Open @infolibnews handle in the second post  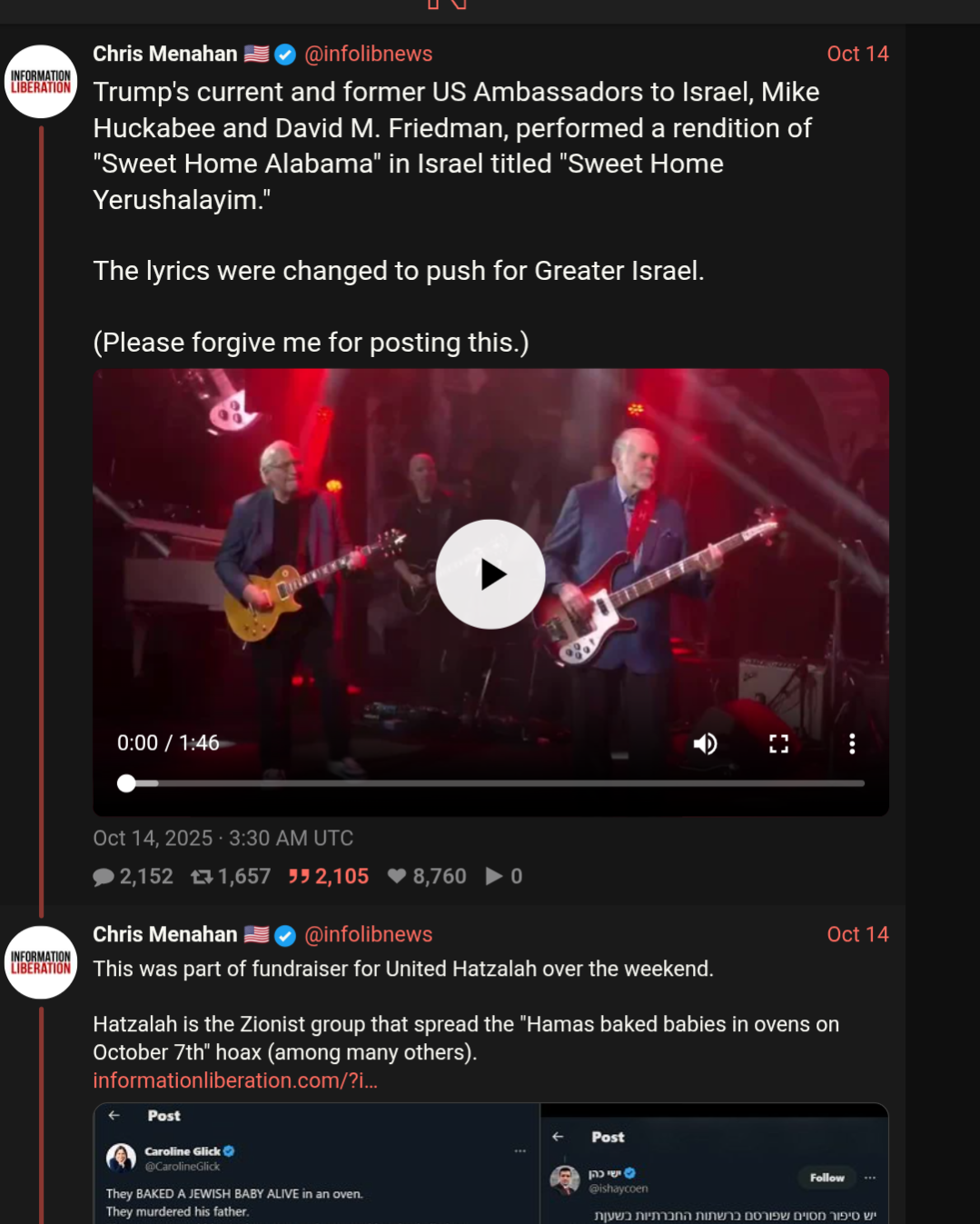[368, 935]
